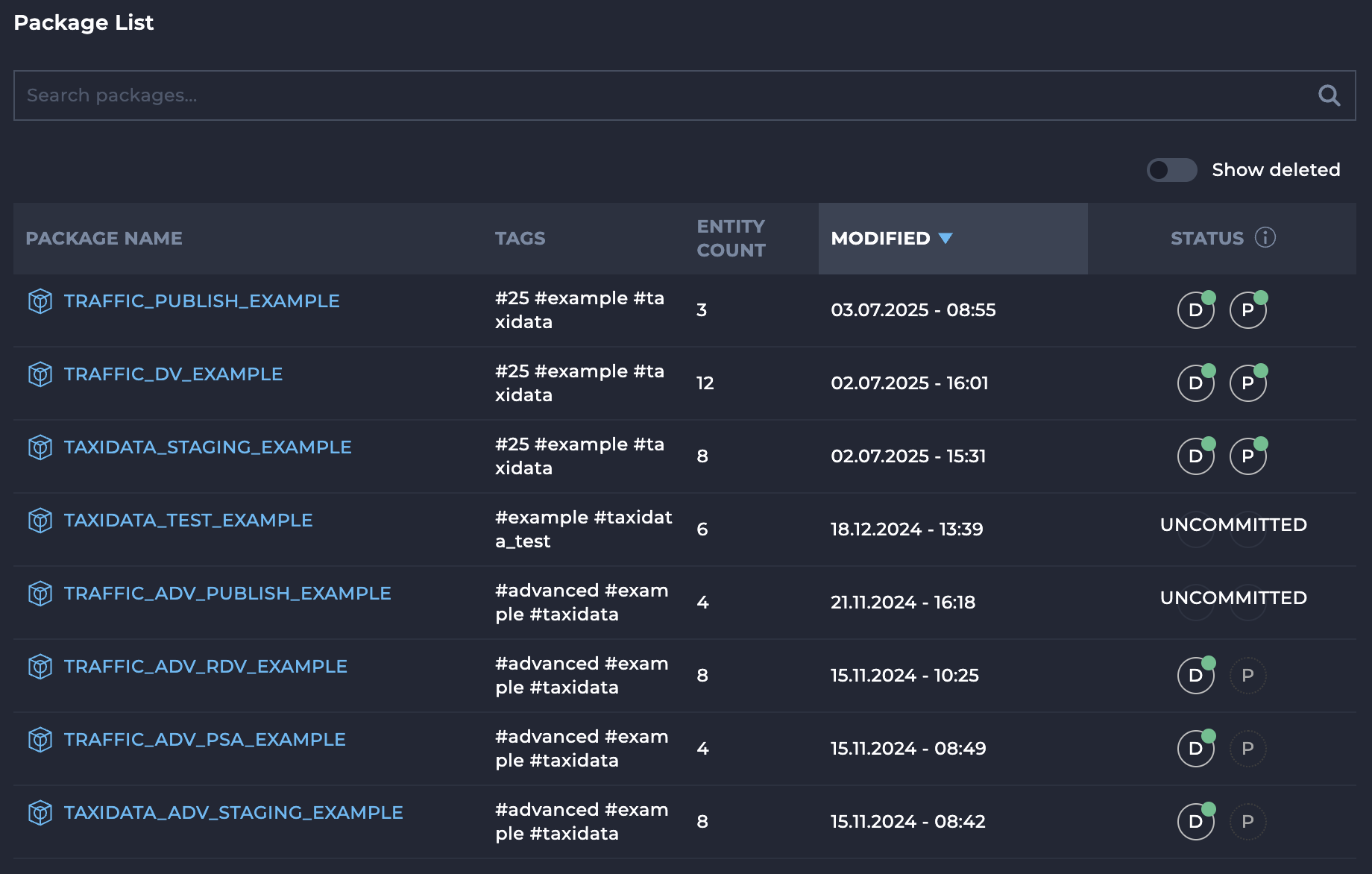
Task: Click P status badge for TAXIDATA_STAGING_EXAMPLE
Action: (1247, 456)
